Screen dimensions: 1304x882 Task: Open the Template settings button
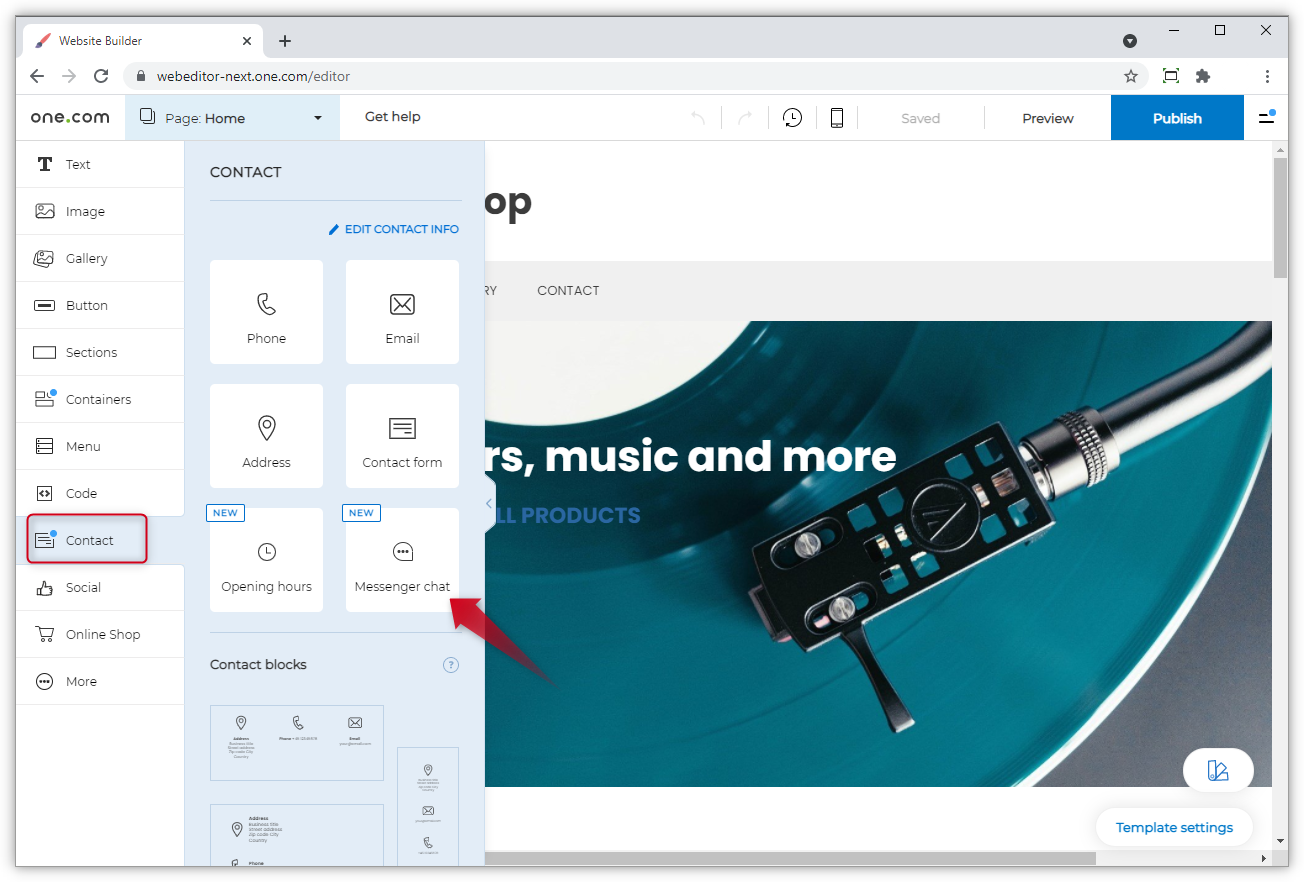(1174, 827)
